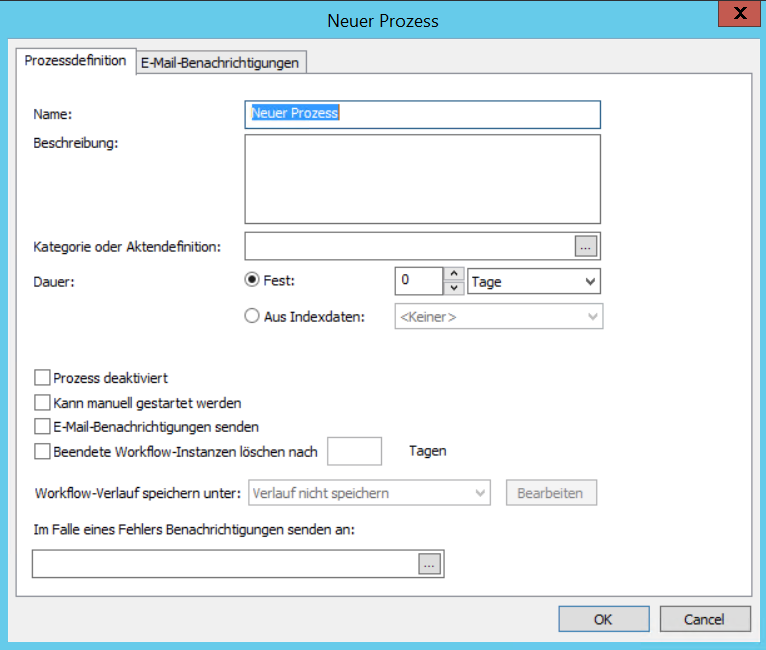Browse for error notification recipients
This screenshot has width=766, height=650.
[x=429, y=564]
